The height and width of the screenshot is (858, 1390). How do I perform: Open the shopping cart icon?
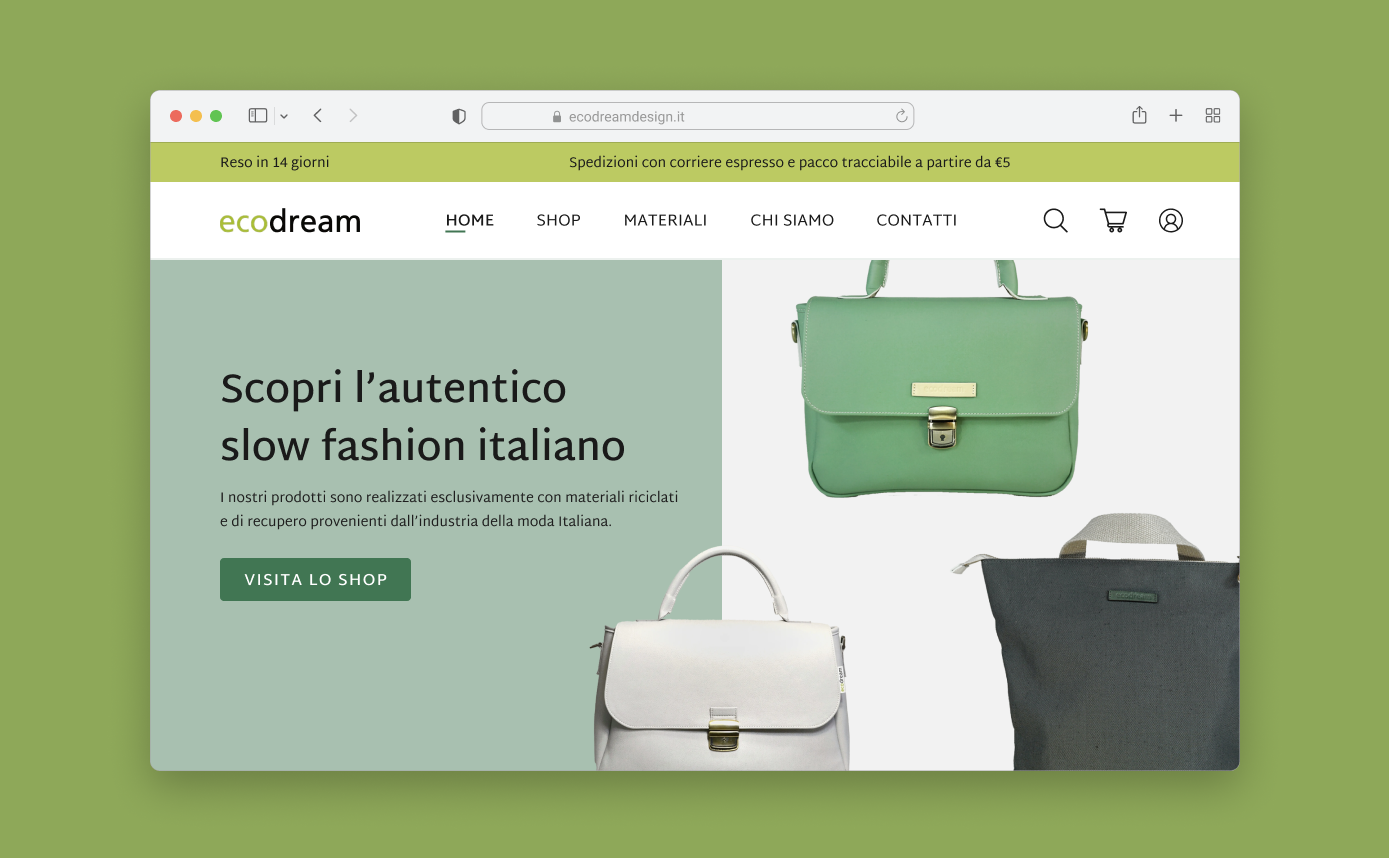tap(1113, 220)
